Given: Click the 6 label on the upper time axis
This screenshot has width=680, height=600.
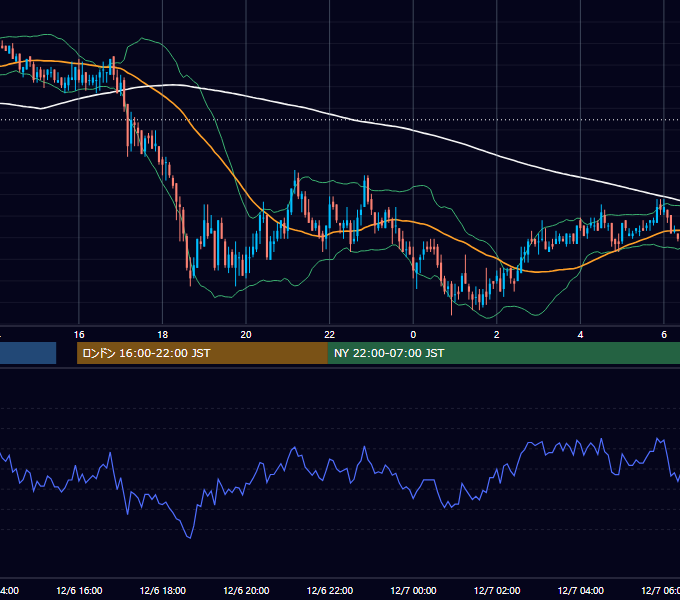Looking at the screenshot, I should pos(664,335).
